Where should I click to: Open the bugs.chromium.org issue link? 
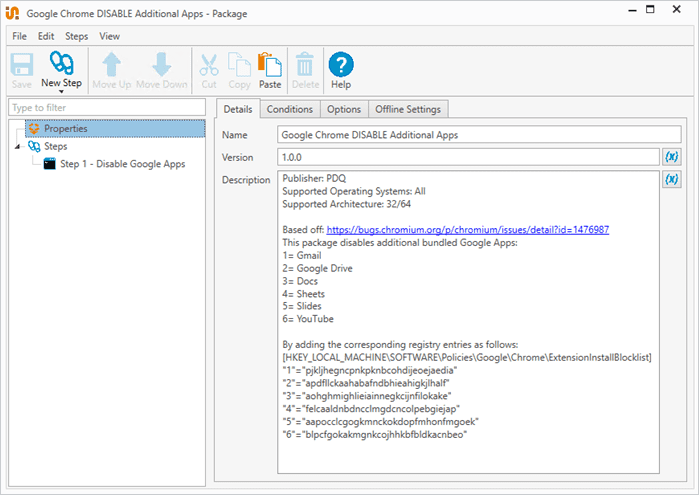click(468, 230)
